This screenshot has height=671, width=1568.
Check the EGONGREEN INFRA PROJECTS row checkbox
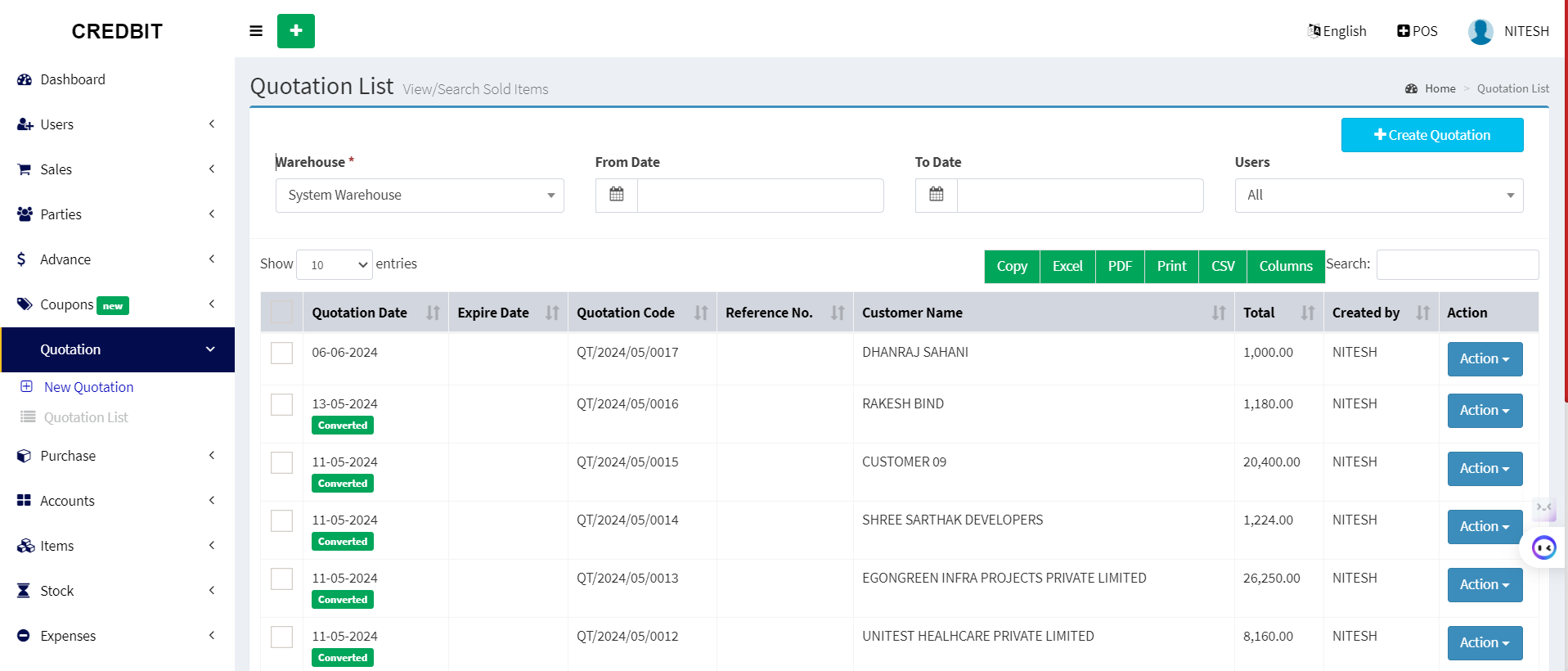pyautogui.click(x=281, y=579)
